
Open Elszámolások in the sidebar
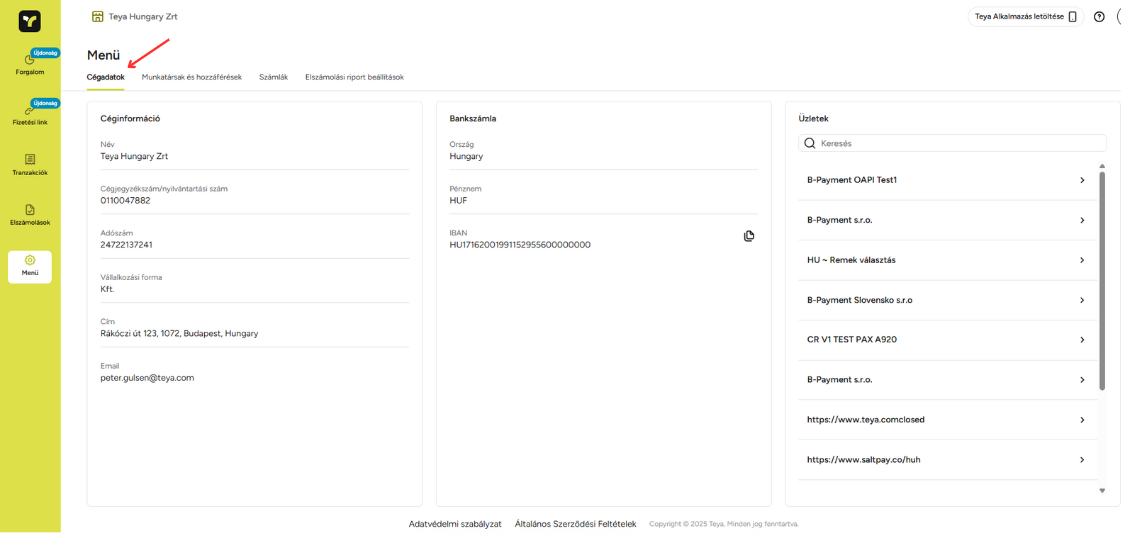click(30, 214)
